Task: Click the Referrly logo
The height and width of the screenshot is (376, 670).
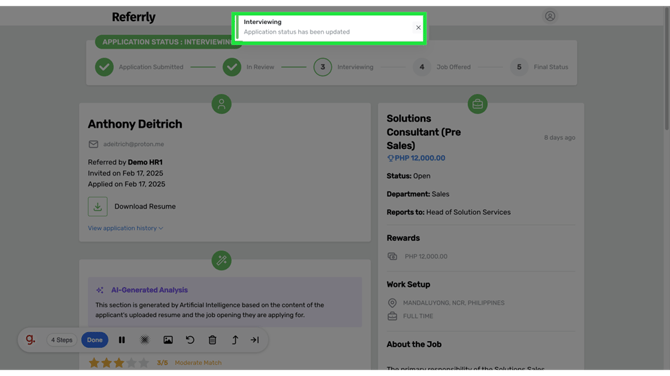Action: click(134, 17)
